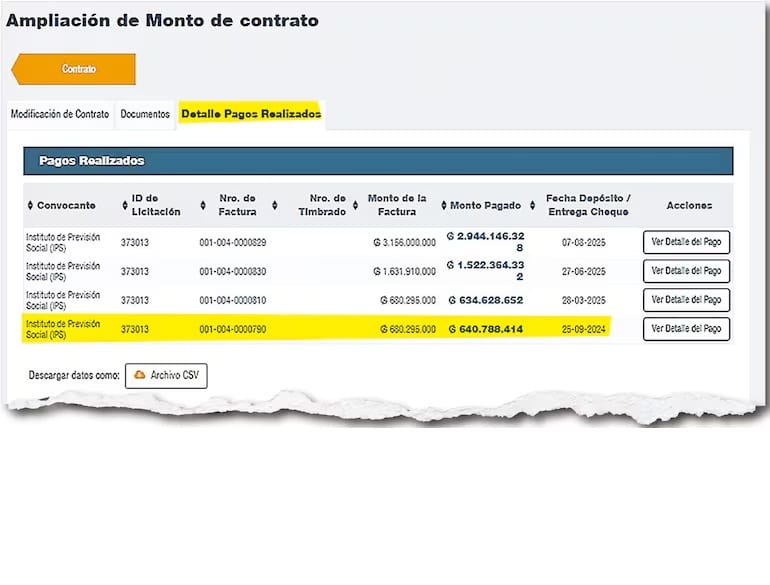
Task: Download data as Archivo CSV
Action: tap(166, 376)
